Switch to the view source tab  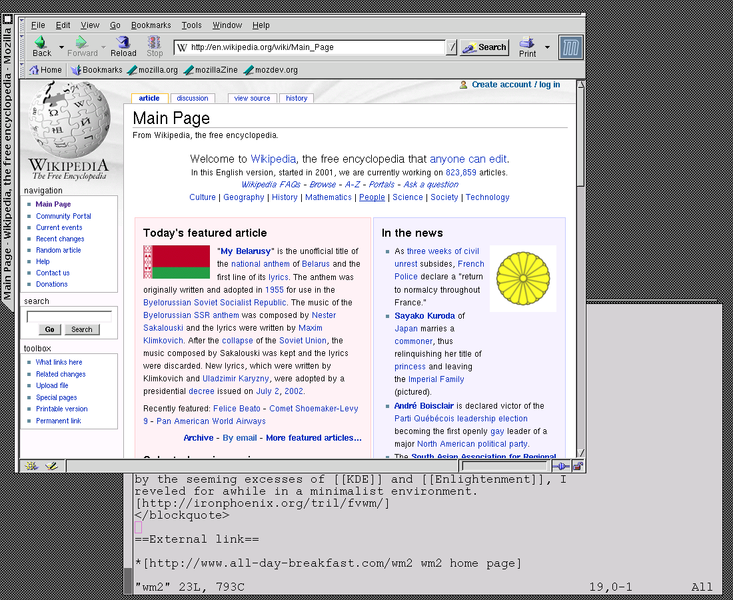pos(252,98)
